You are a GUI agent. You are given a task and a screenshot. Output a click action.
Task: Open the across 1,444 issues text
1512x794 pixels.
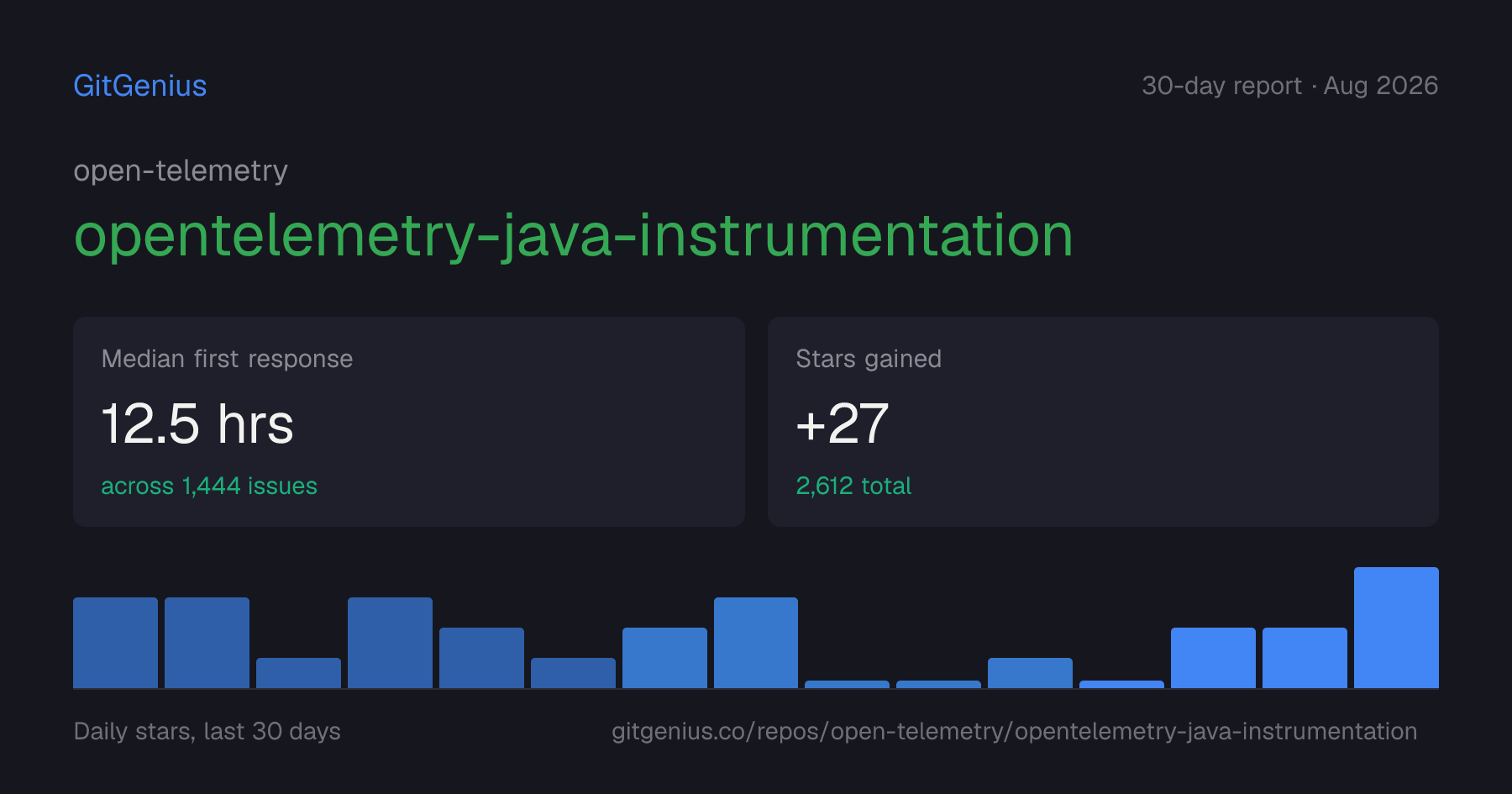[x=209, y=486]
